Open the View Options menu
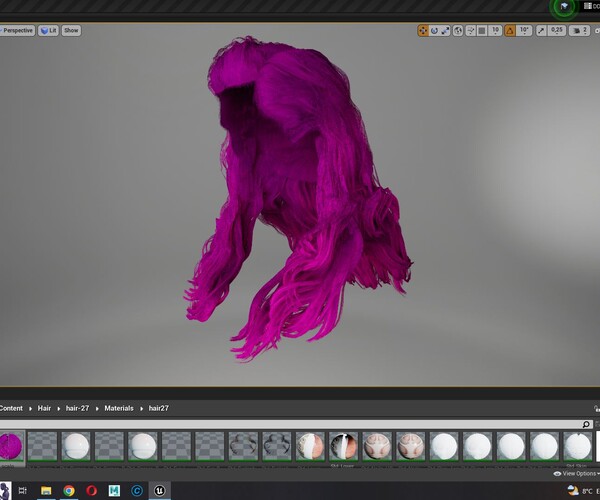The image size is (600, 500). [577, 474]
